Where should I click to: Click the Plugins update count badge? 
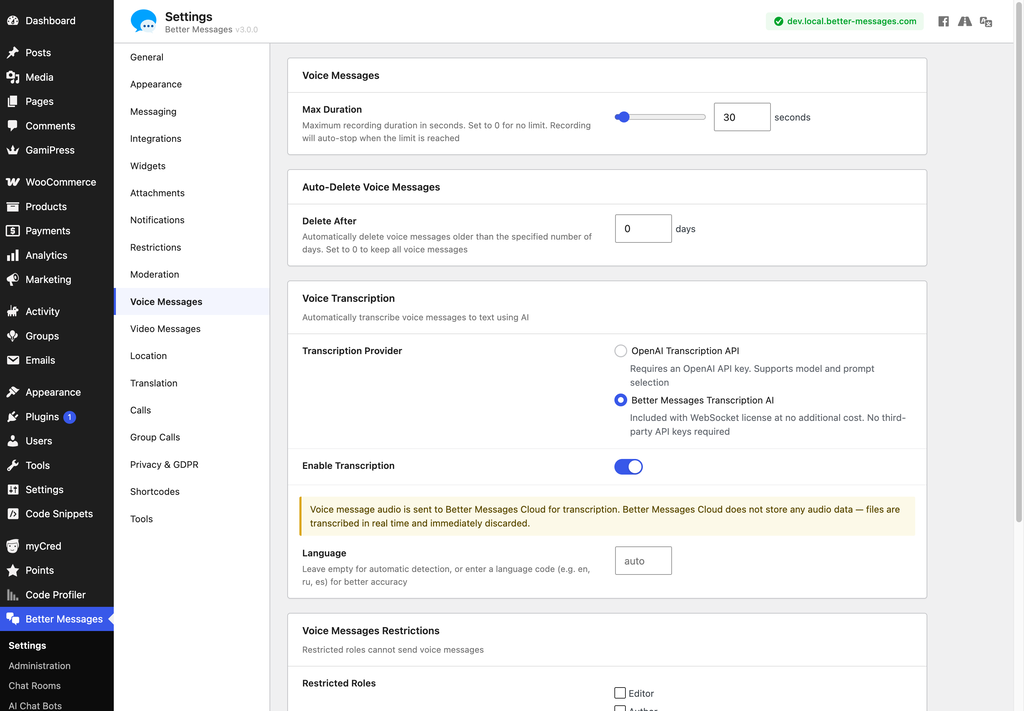(70, 417)
